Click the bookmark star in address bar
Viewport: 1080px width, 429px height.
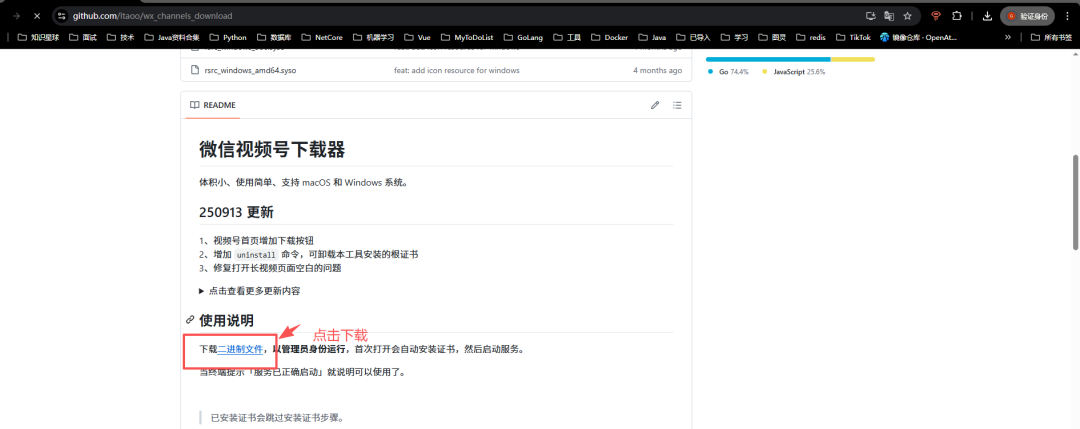click(x=907, y=16)
